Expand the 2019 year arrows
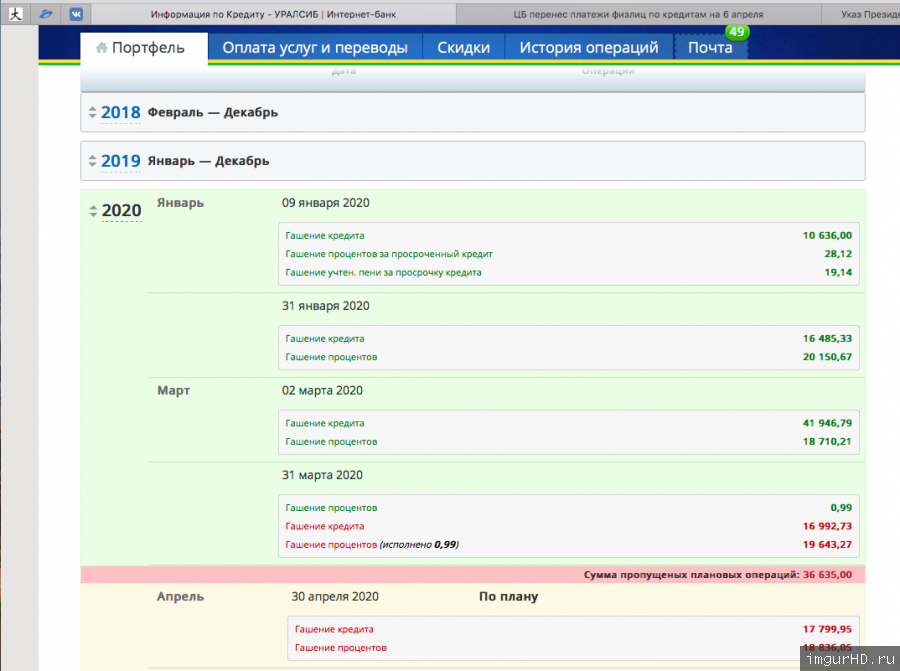This screenshot has width=900, height=671. coord(92,161)
